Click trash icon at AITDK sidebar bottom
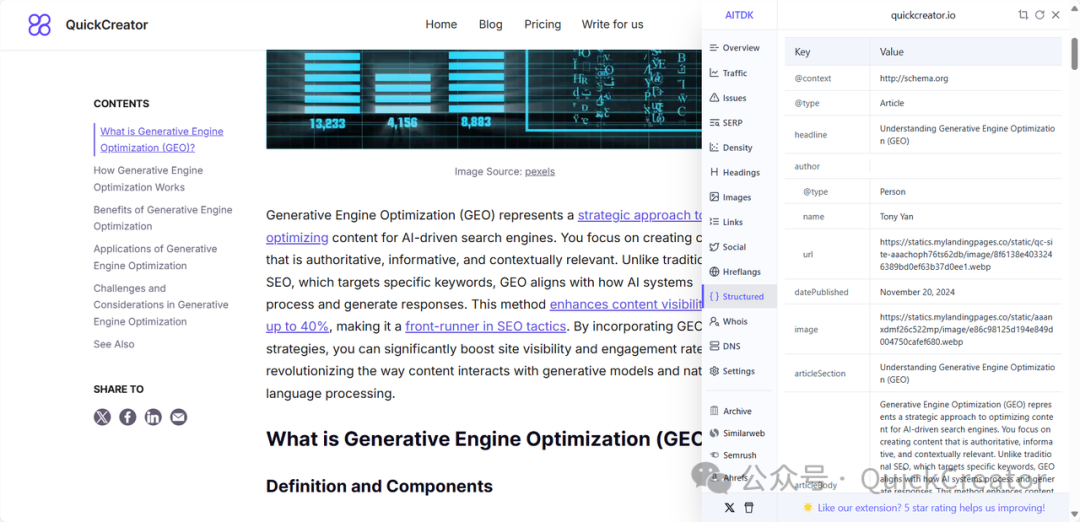Viewport: 1080px width, 522px height. click(x=749, y=508)
